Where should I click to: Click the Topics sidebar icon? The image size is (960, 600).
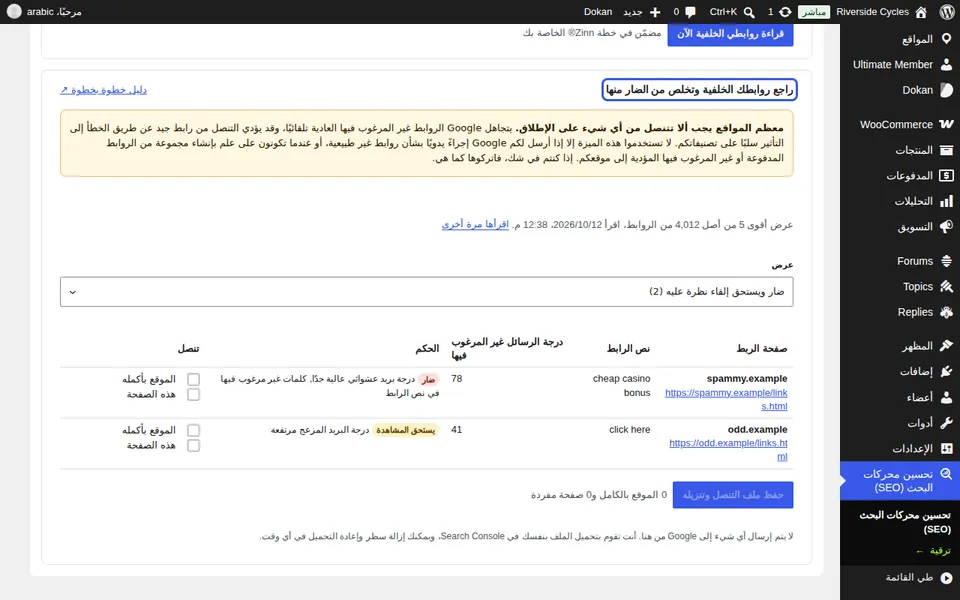tap(946, 287)
